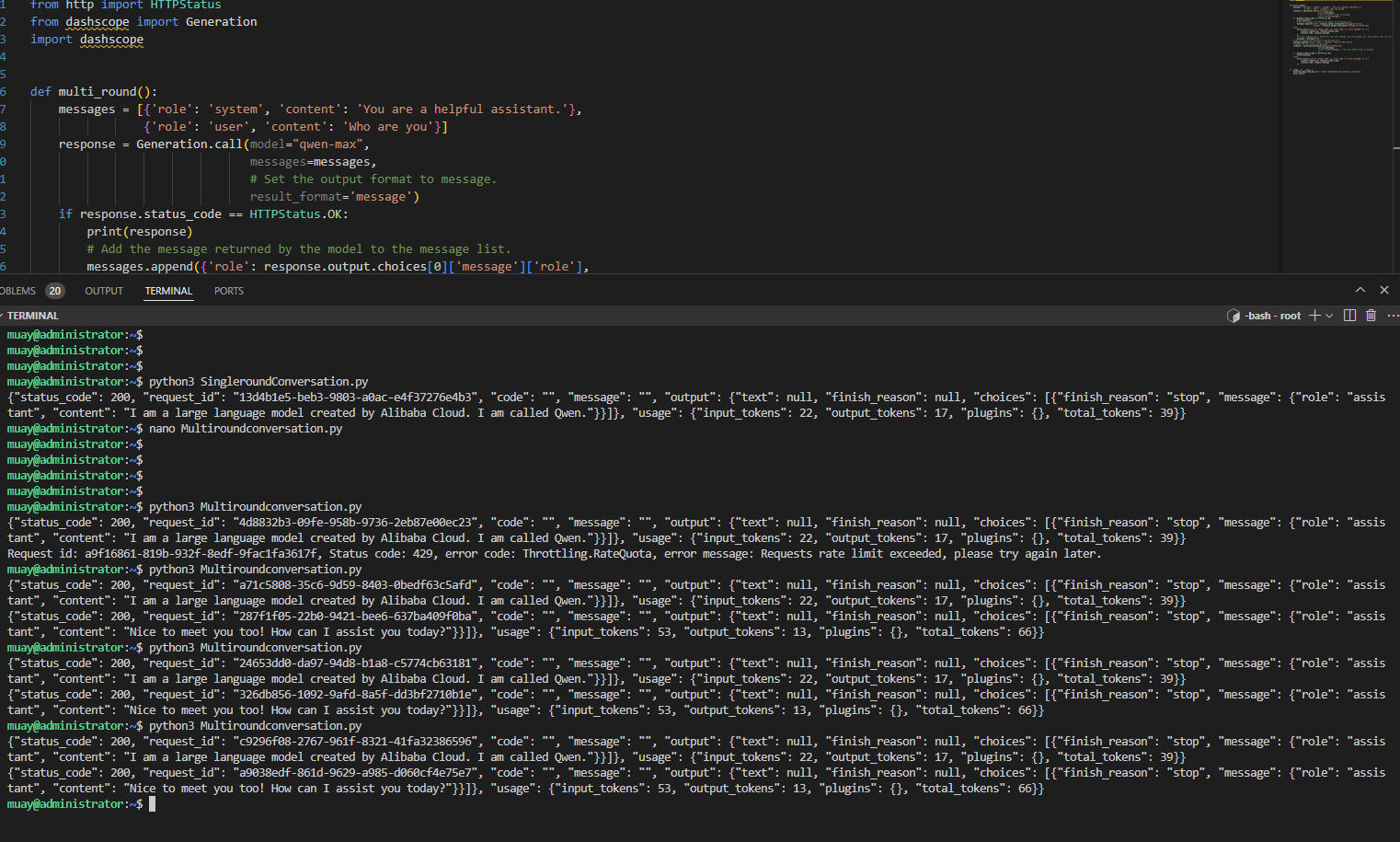Split the terminal pane

coord(1349,316)
